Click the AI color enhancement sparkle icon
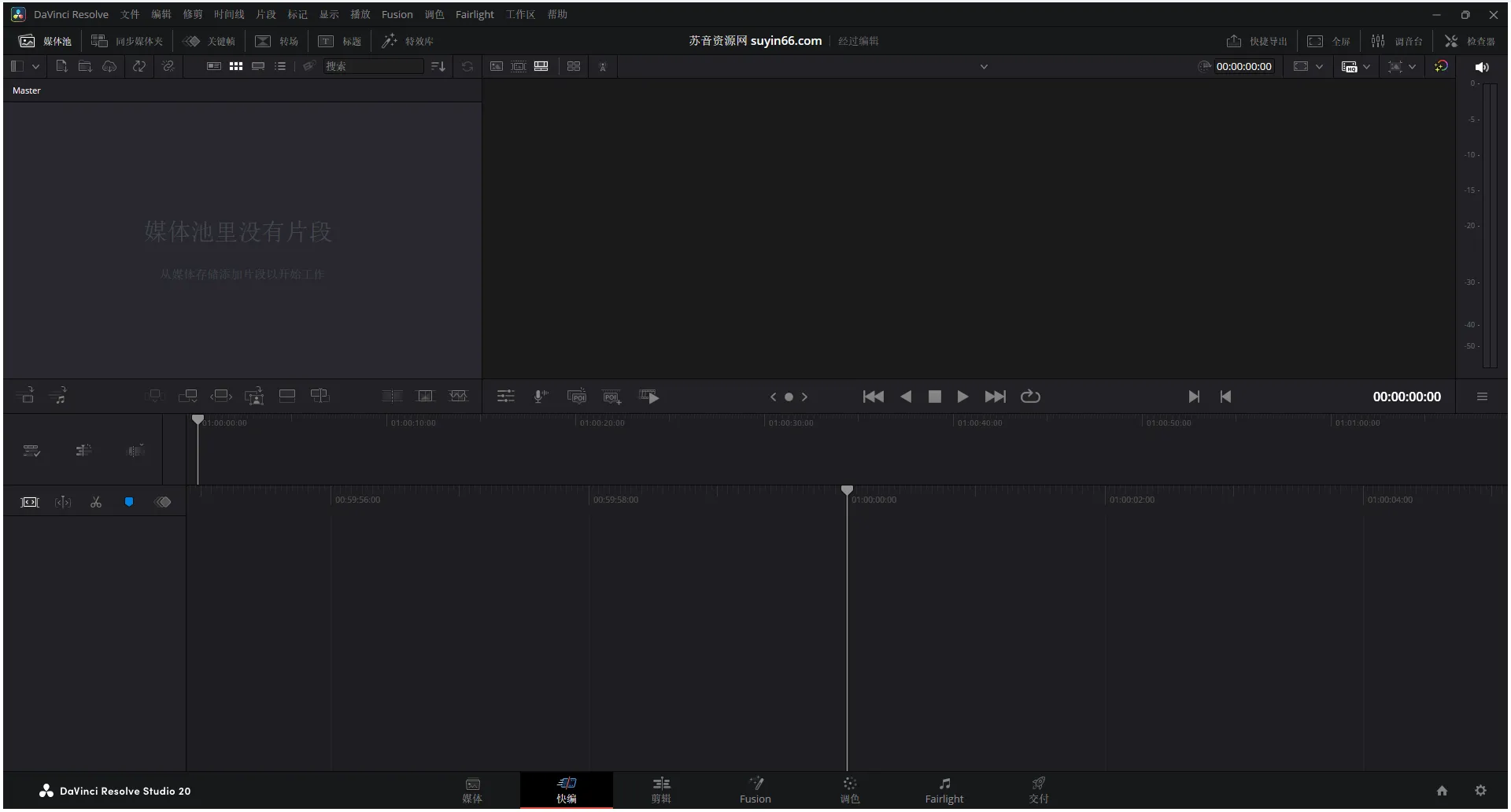This screenshot has width=1511, height=812. (x=1442, y=67)
